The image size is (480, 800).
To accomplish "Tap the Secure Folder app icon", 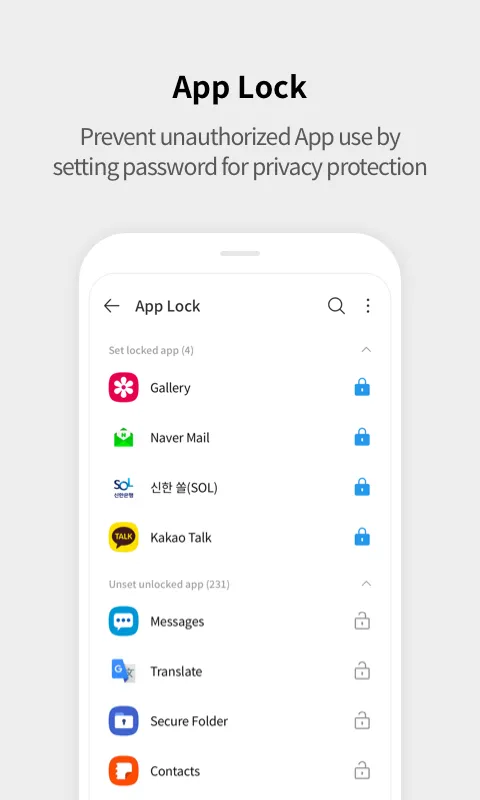I will point(123,721).
